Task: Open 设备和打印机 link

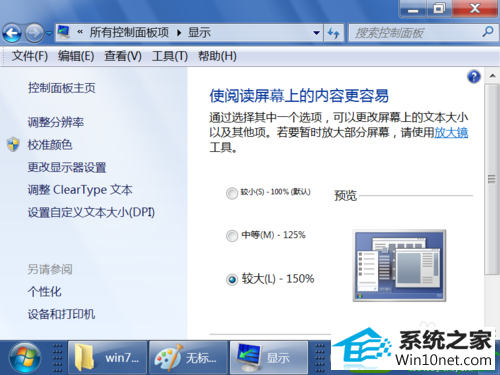Action: (x=61, y=314)
